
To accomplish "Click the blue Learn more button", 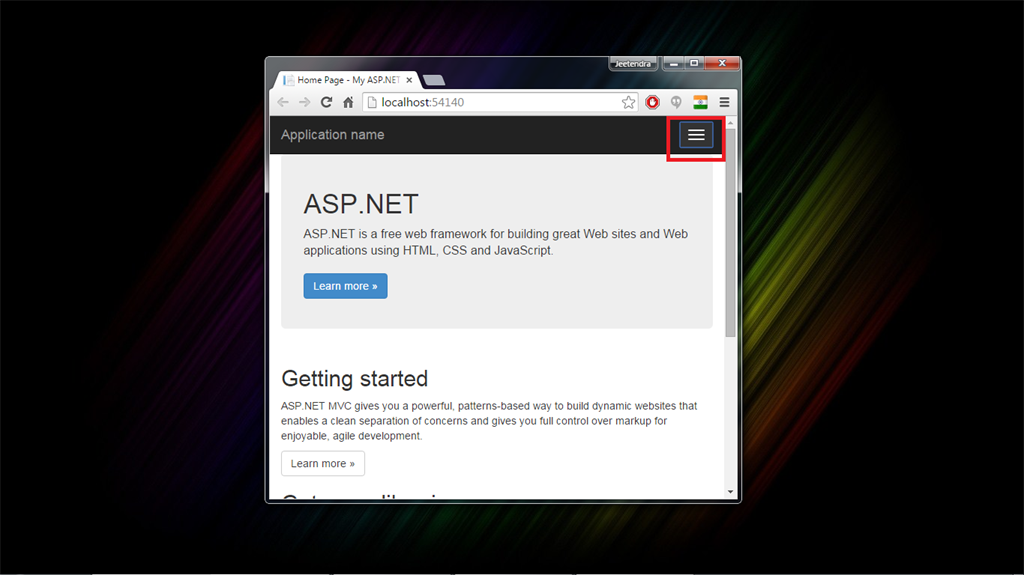I will point(345,286).
